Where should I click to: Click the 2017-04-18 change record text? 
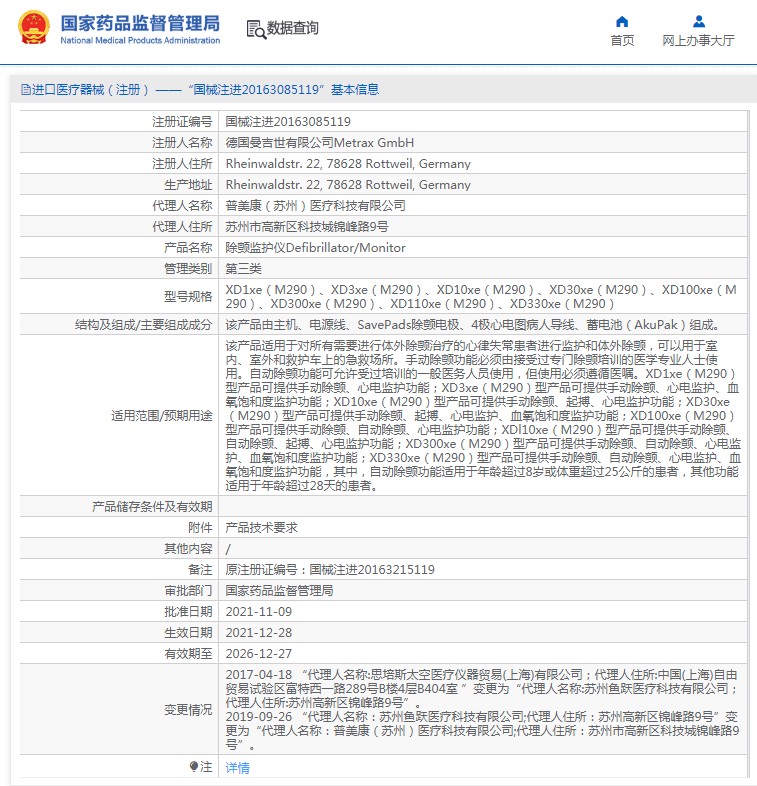click(x=482, y=689)
